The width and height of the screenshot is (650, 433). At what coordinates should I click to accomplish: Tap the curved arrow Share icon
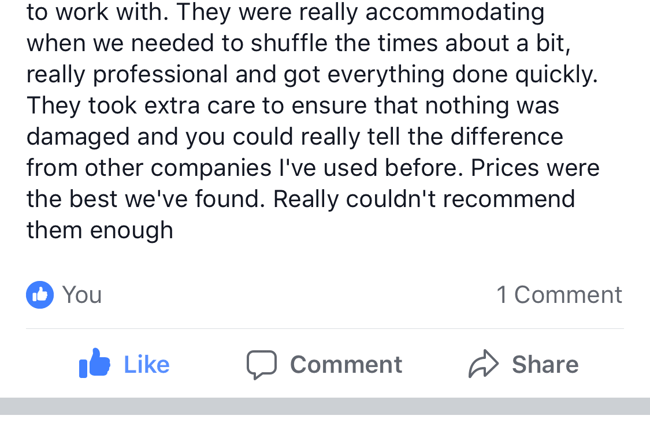(x=483, y=364)
